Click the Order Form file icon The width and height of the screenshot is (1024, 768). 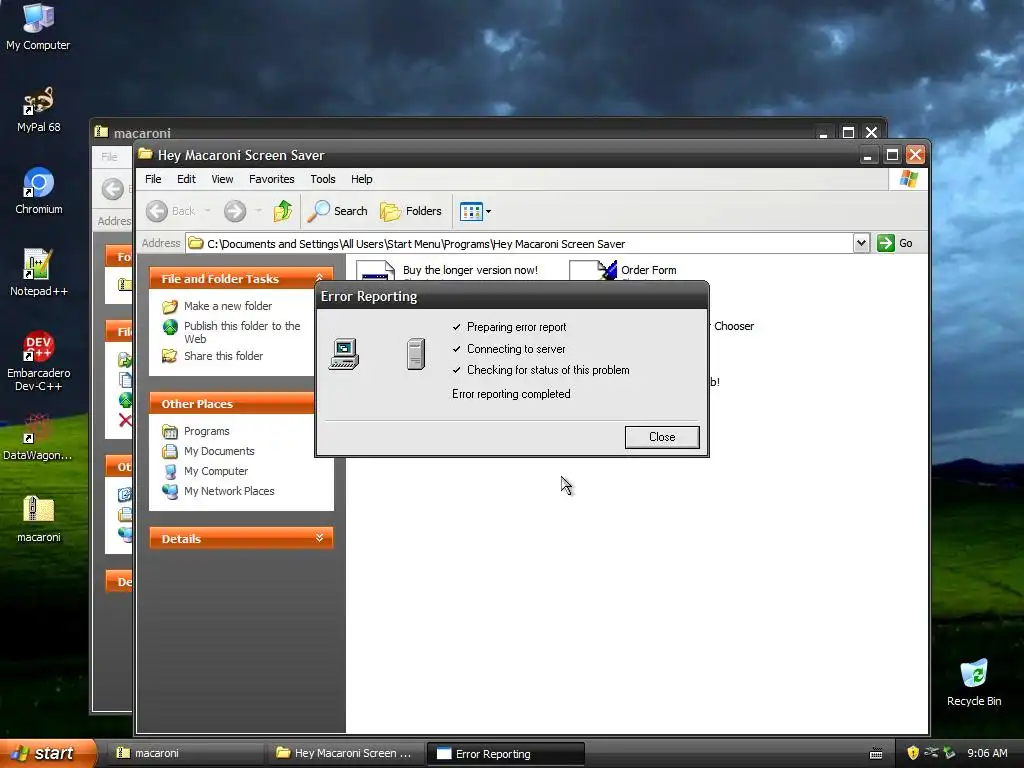594,270
